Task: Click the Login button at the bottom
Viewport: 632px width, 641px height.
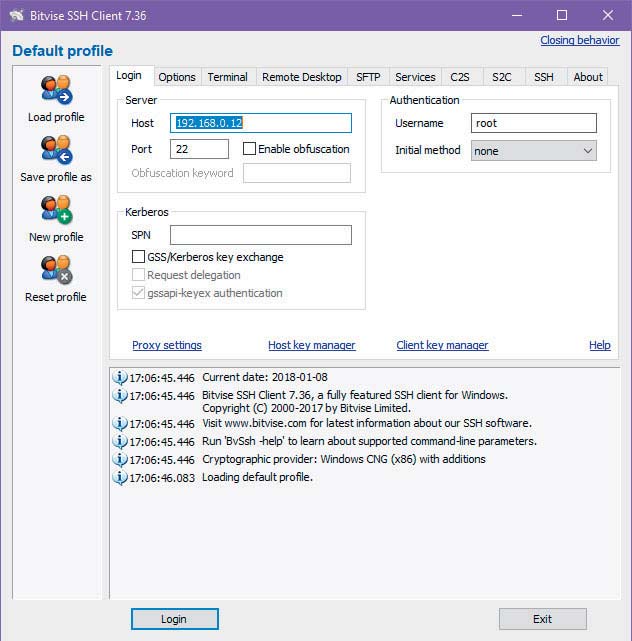Action: (175, 619)
